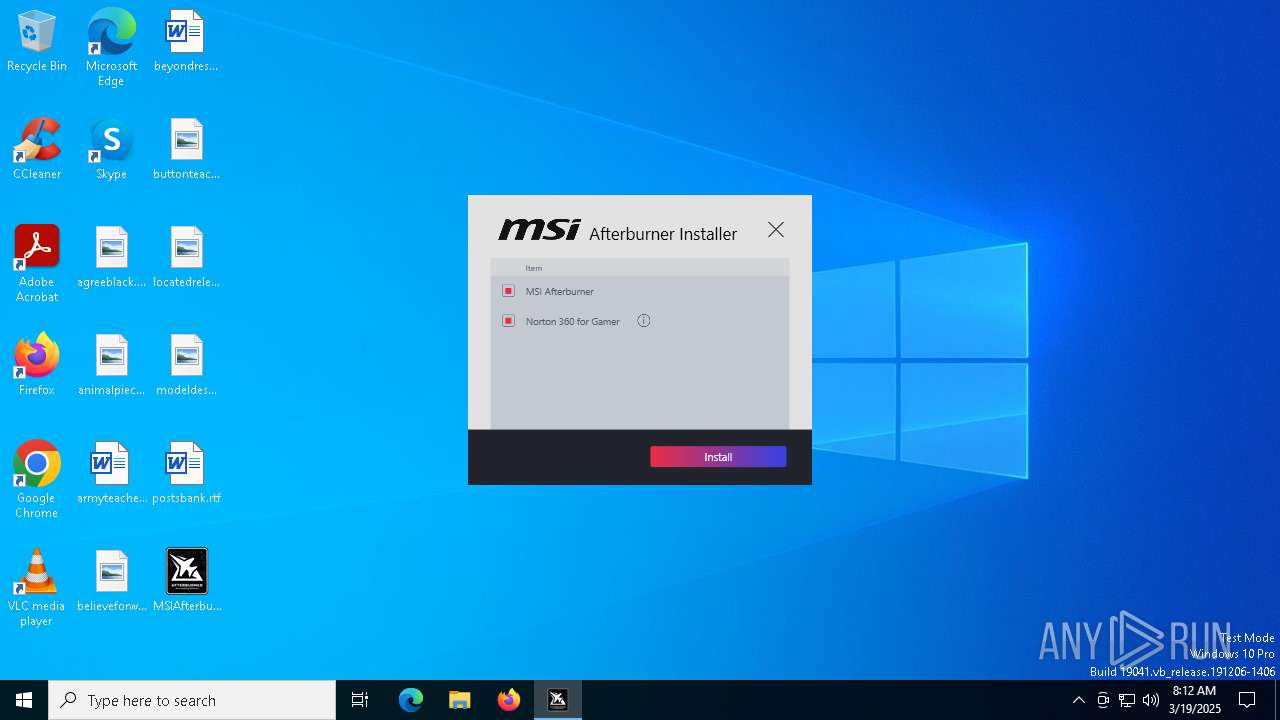This screenshot has height=720, width=1280.
Task: Show hidden system tray icons
Action: [x=1078, y=700]
